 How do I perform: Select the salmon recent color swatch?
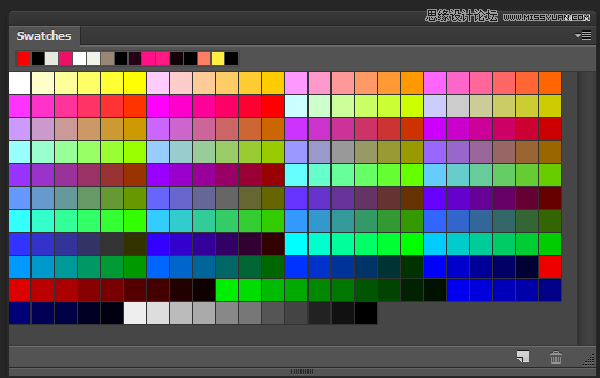click(x=204, y=59)
